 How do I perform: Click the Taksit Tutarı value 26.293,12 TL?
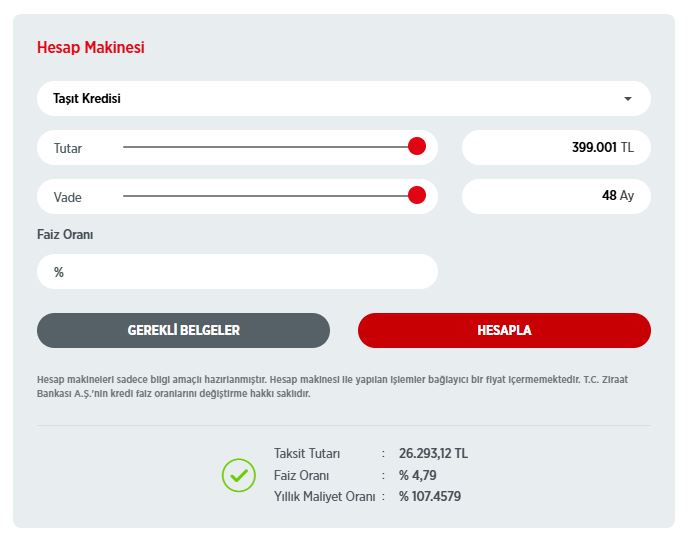pos(433,453)
